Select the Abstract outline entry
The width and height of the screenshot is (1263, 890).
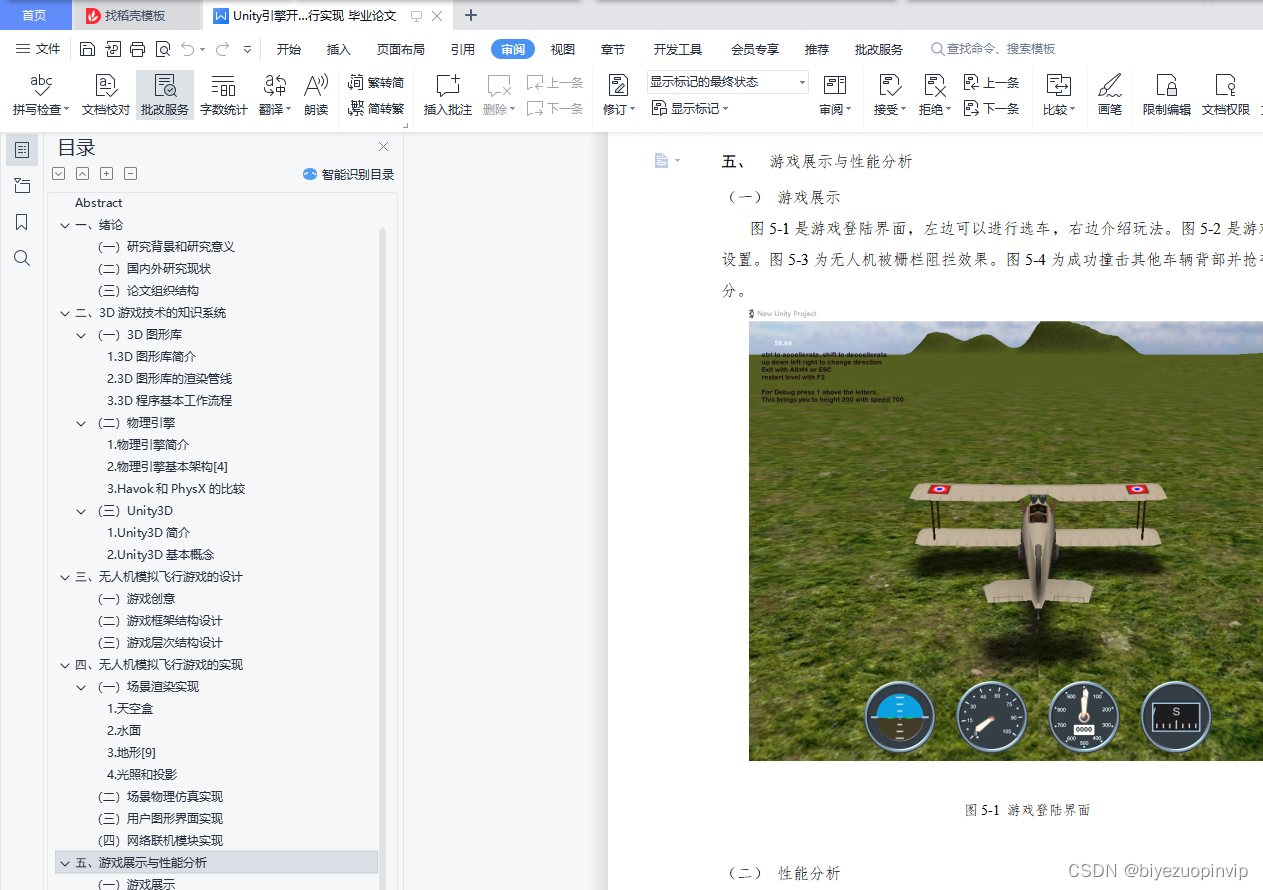click(x=99, y=203)
